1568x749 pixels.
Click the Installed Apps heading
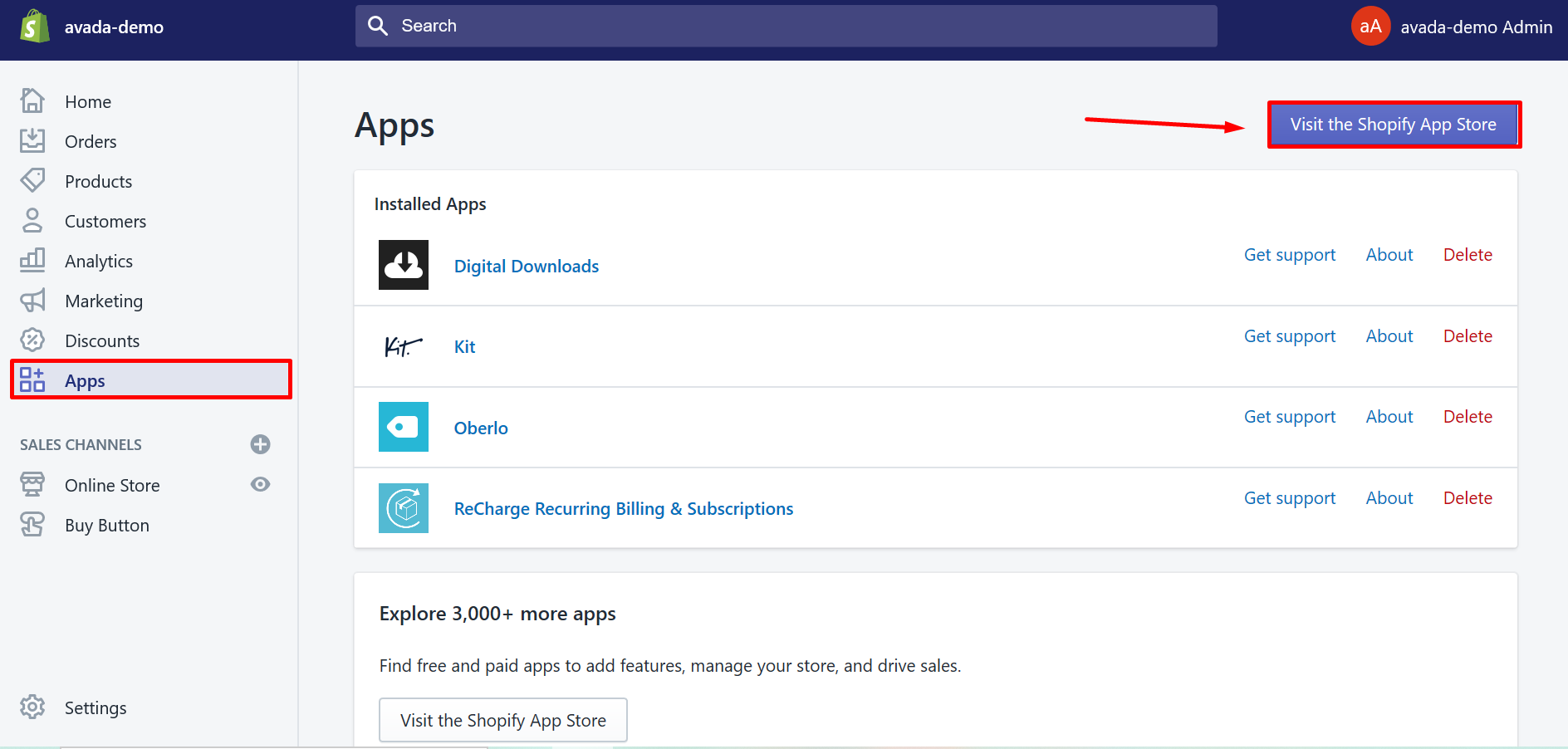(430, 204)
